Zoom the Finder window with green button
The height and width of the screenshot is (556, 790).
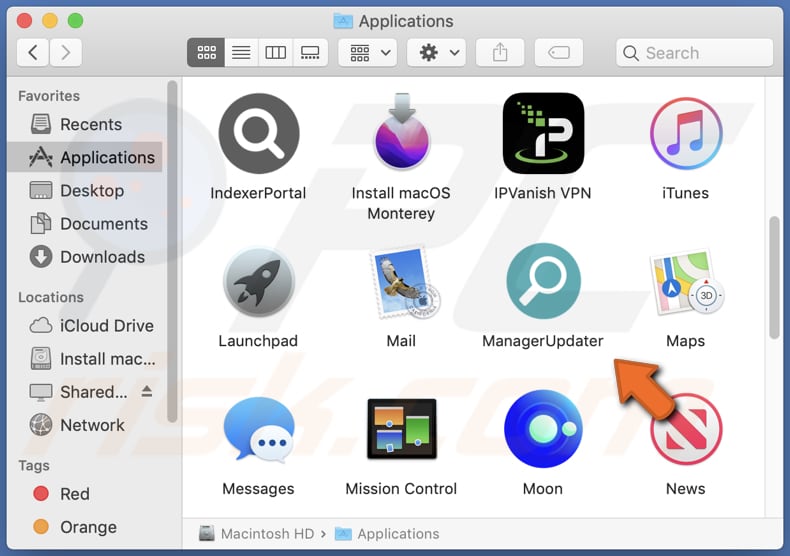[x=76, y=21]
